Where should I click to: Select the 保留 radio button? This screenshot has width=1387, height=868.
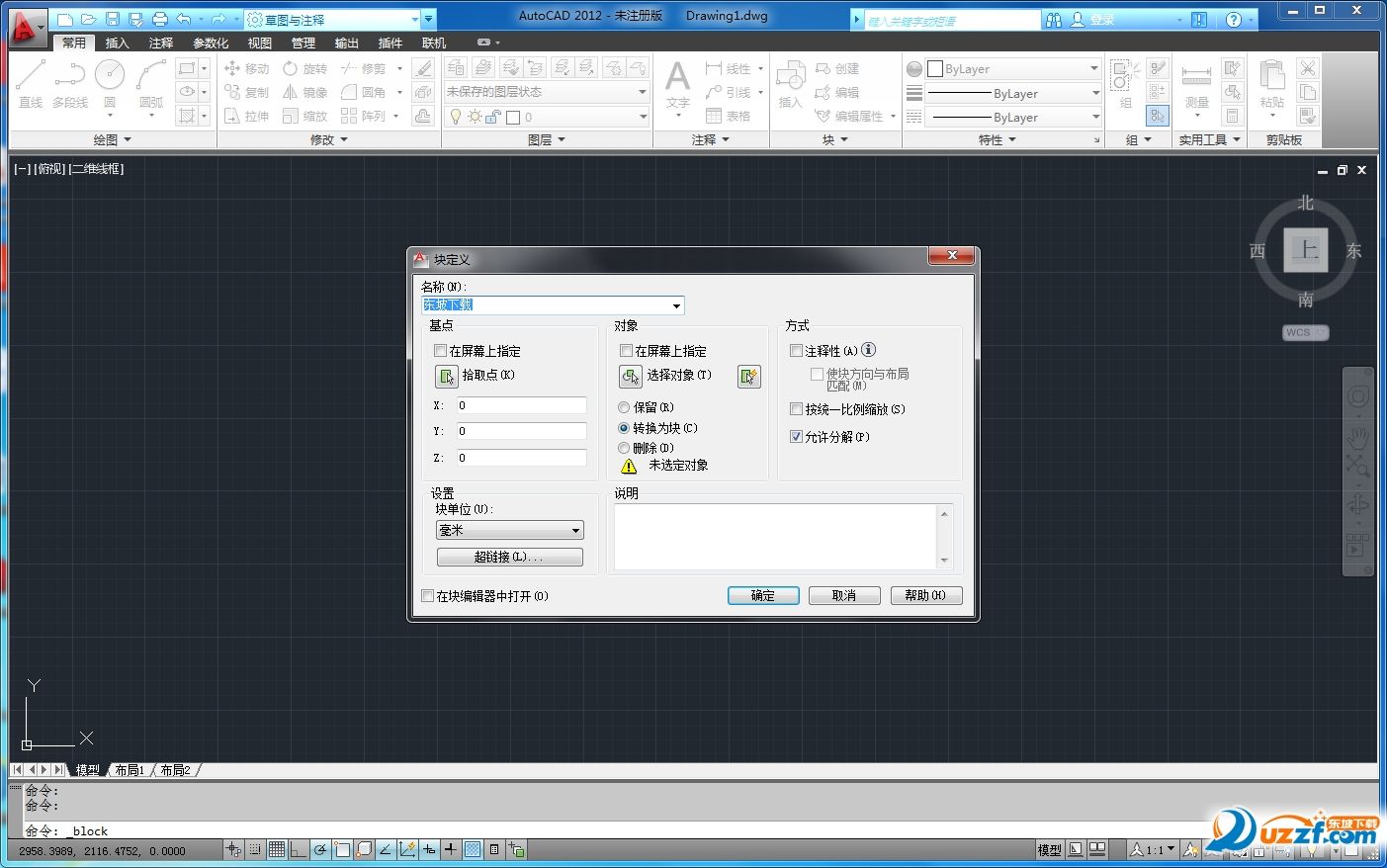click(624, 407)
